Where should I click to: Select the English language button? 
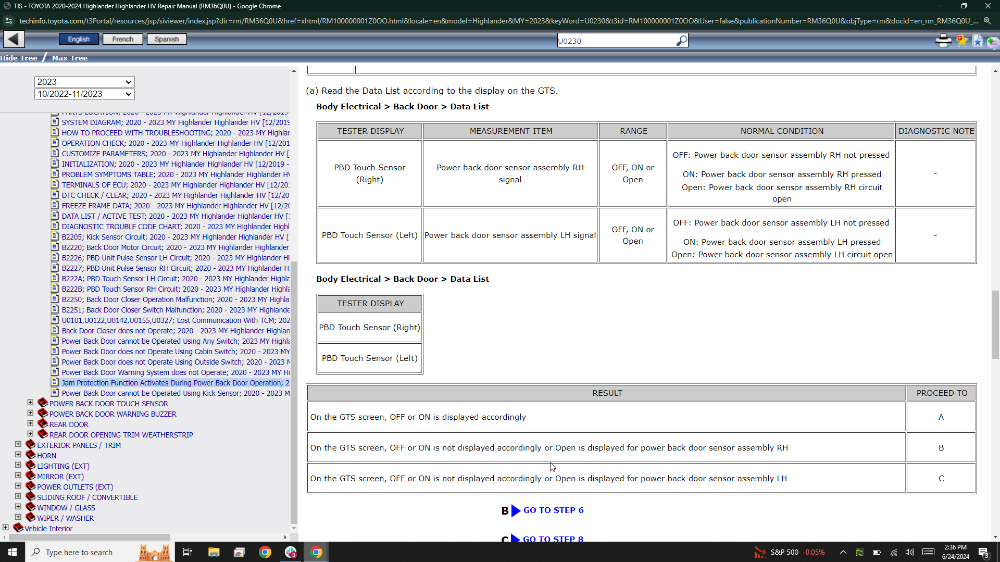click(x=78, y=39)
